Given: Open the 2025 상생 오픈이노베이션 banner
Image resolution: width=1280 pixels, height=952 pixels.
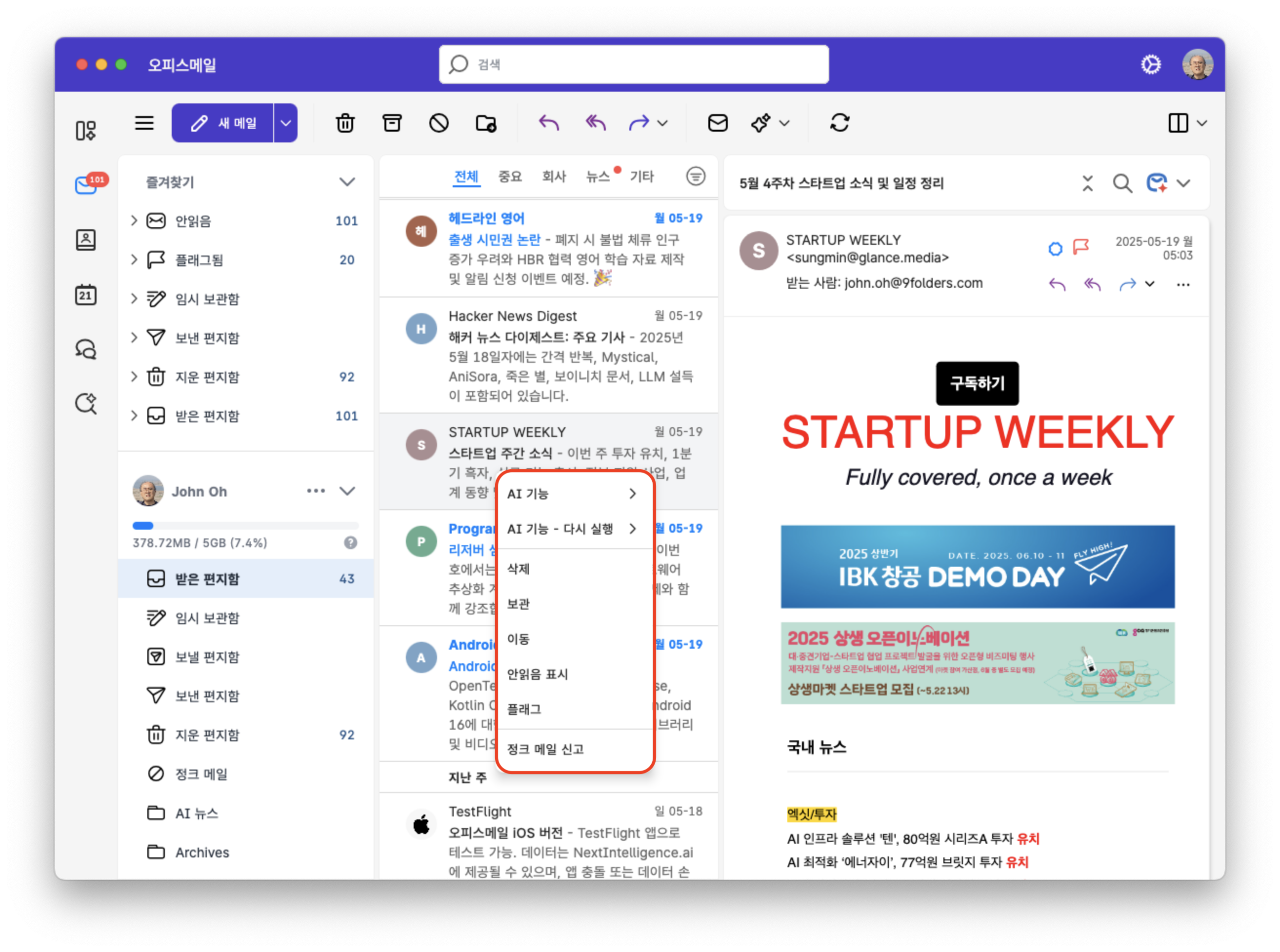Looking at the screenshot, I should pyautogui.click(x=977, y=663).
